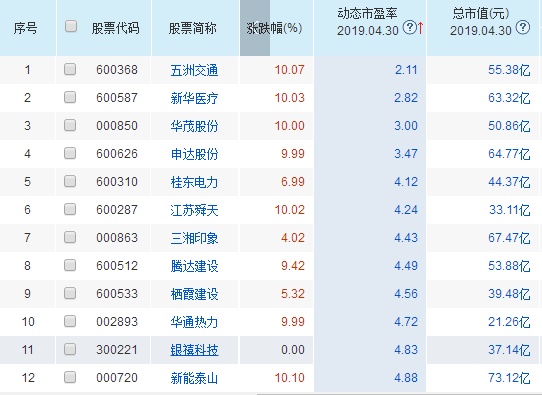Click the 10.07 change percent value
Screen dimensions: 542x395
[x=290, y=70]
